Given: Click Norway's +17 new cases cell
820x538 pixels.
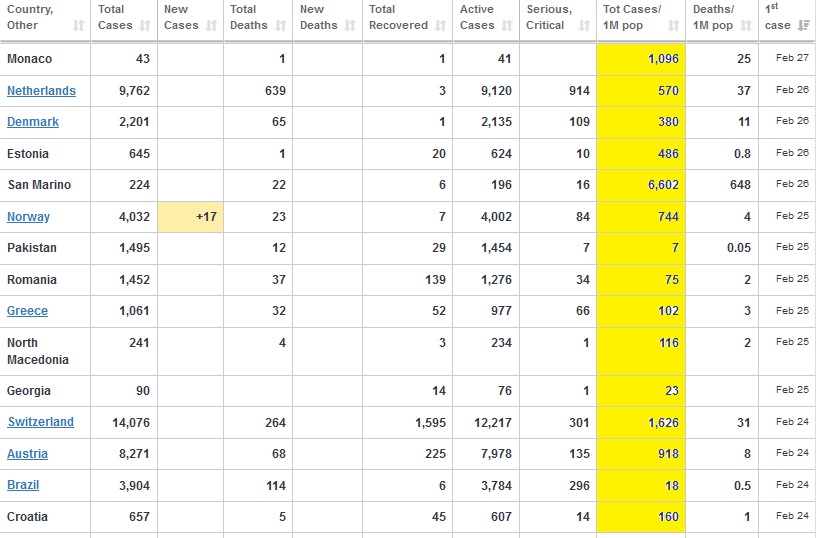Looking at the screenshot, I should pyautogui.click(x=192, y=217).
